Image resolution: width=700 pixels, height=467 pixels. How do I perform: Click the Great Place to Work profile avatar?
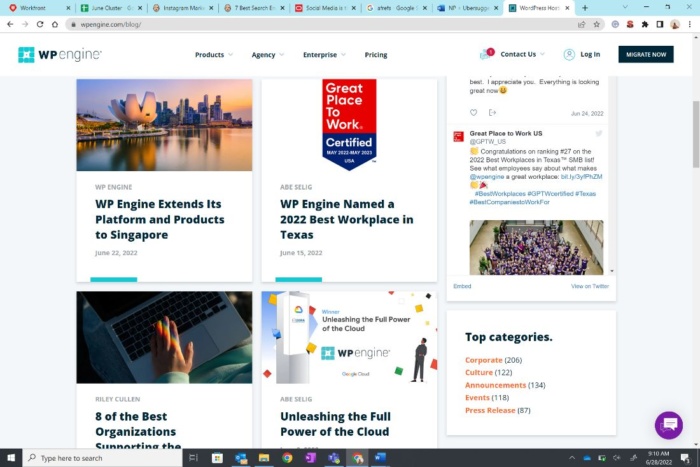tap(458, 137)
